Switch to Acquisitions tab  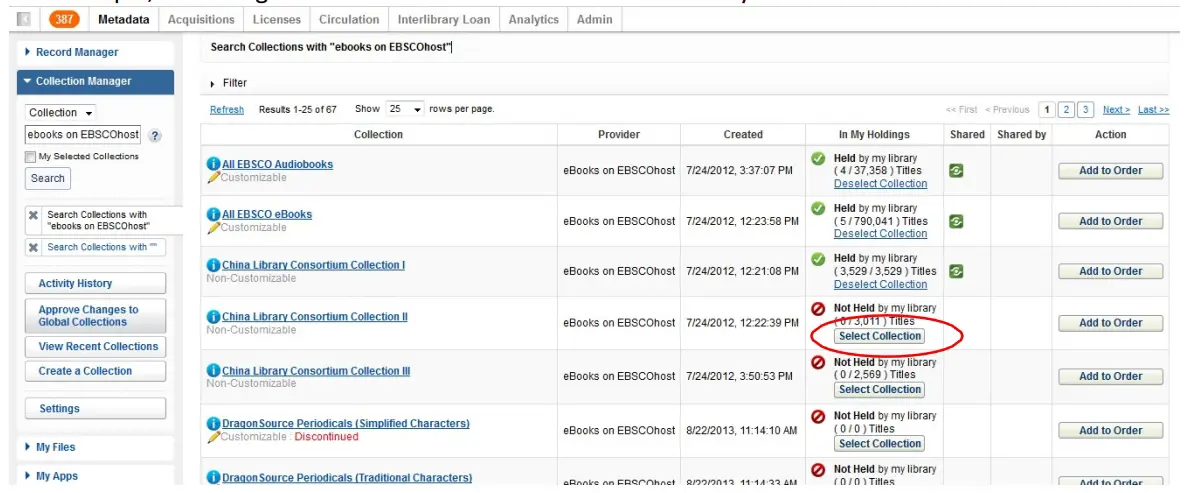[201, 20]
